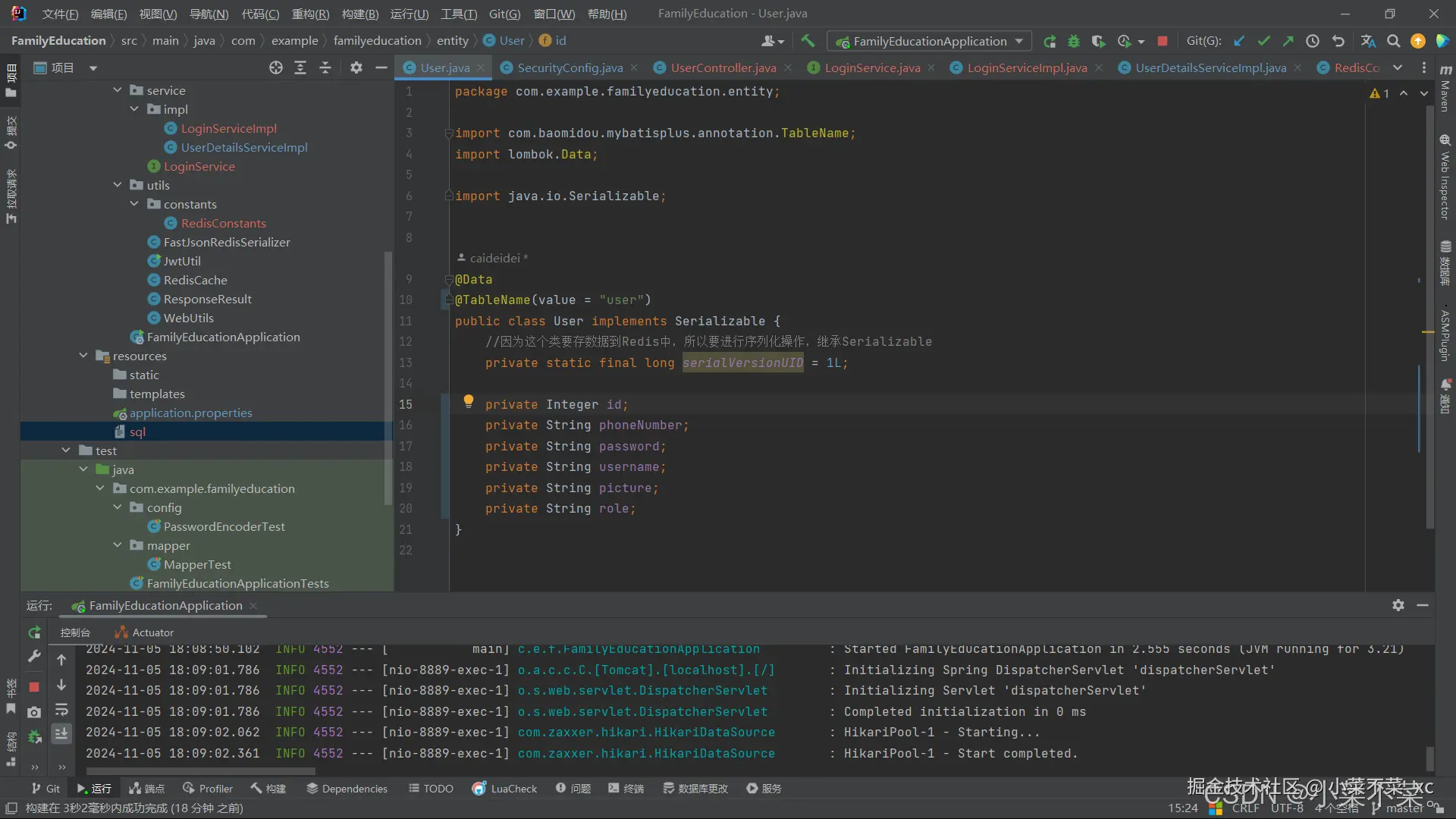This screenshot has width=1456, height=819.
Task: Click the Build project hammer icon
Action: pos(808,41)
